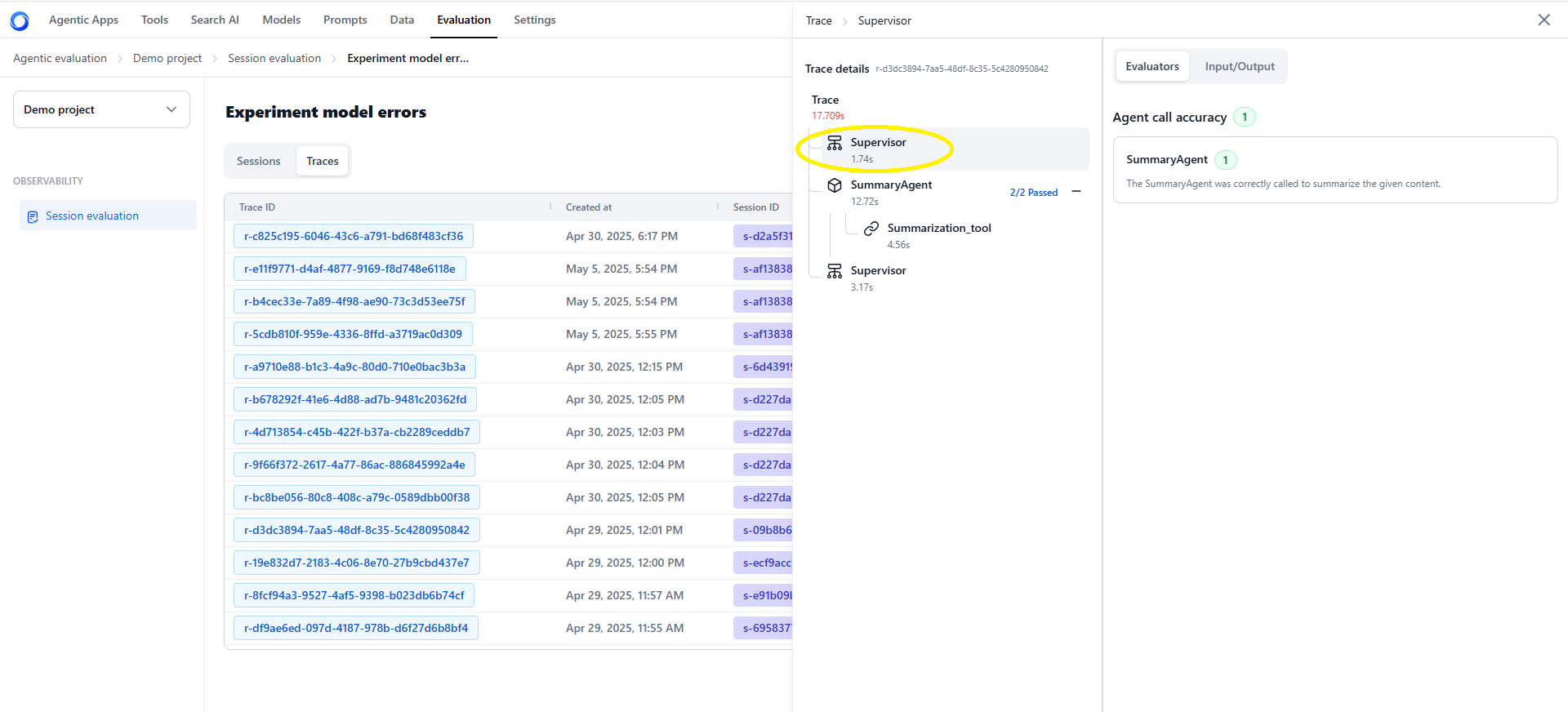Click Demo project breadcrumb link
Image resolution: width=1568 pixels, height=712 pixels.
pyautogui.click(x=167, y=58)
